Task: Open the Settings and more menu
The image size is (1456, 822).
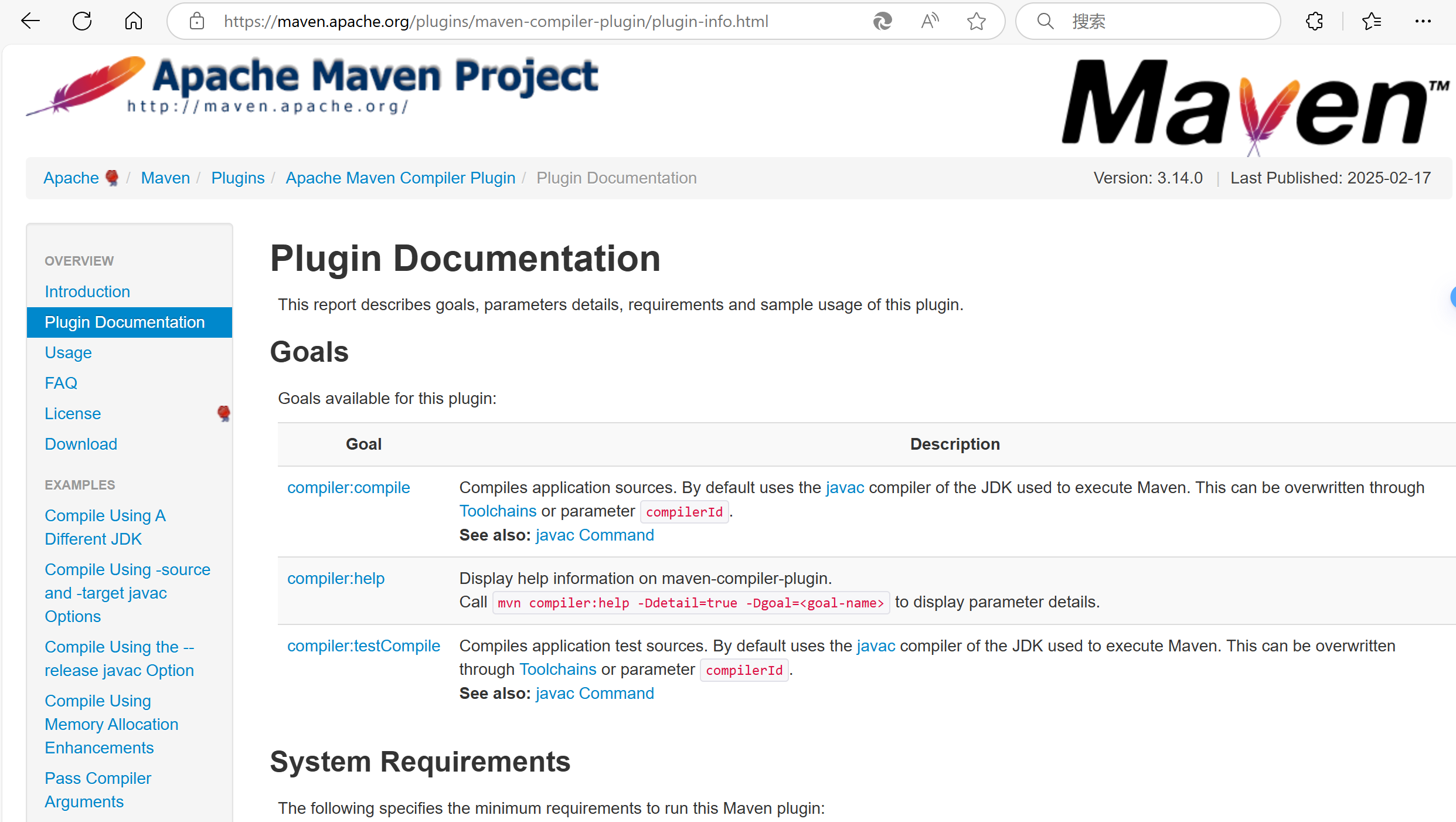Action: (x=1423, y=22)
